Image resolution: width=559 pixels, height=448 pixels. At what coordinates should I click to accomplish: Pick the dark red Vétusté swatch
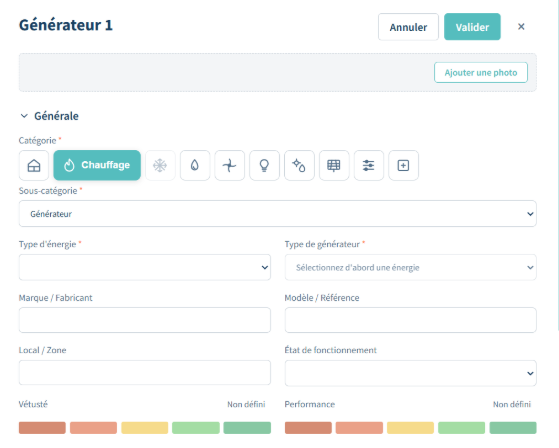[x=42, y=428]
